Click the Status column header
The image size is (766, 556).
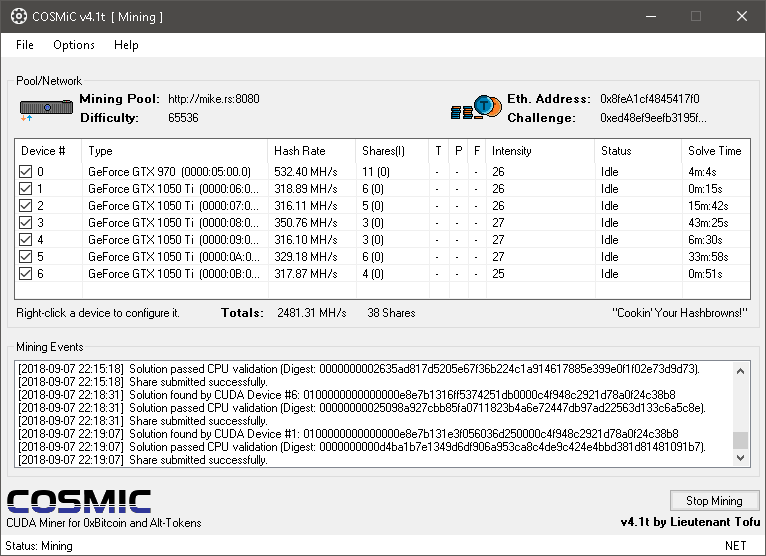638,151
